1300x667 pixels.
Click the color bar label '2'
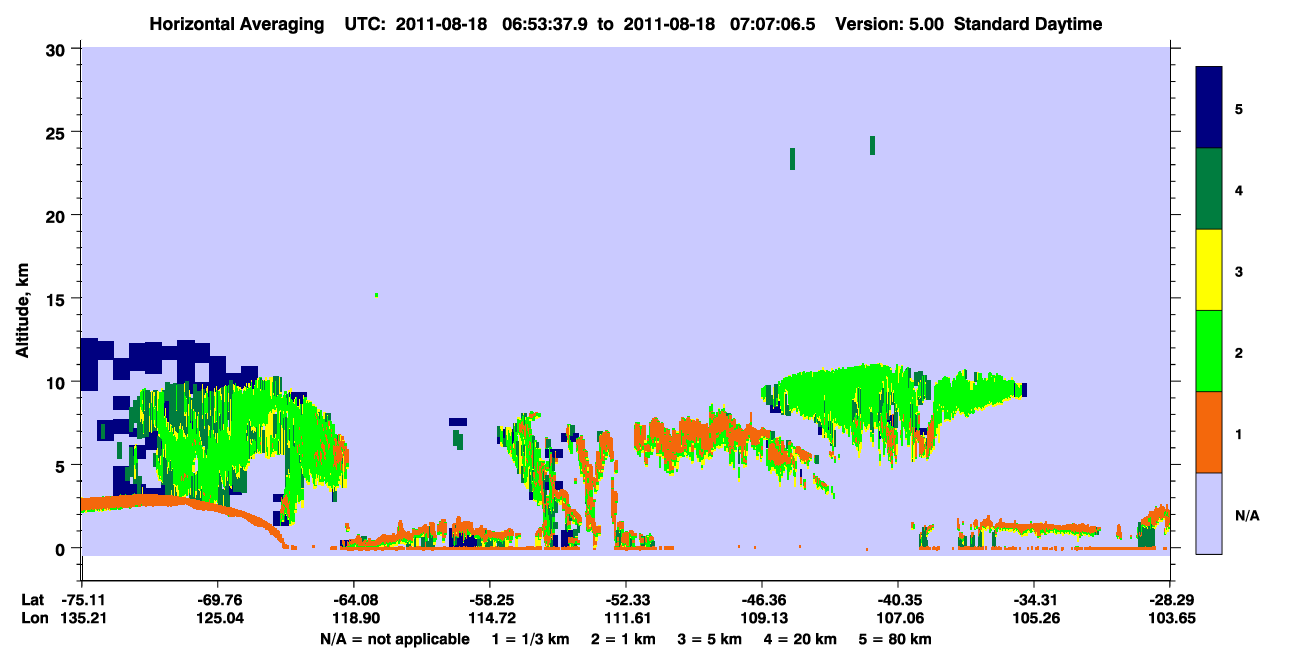pos(1239,351)
